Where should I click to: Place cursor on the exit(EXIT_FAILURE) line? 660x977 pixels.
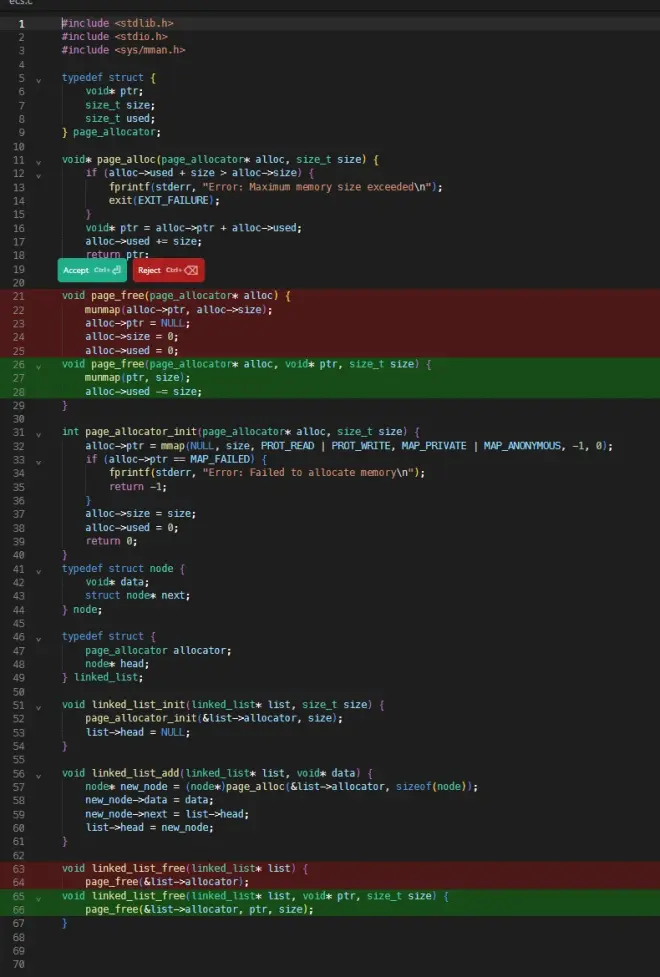pos(164,201)
